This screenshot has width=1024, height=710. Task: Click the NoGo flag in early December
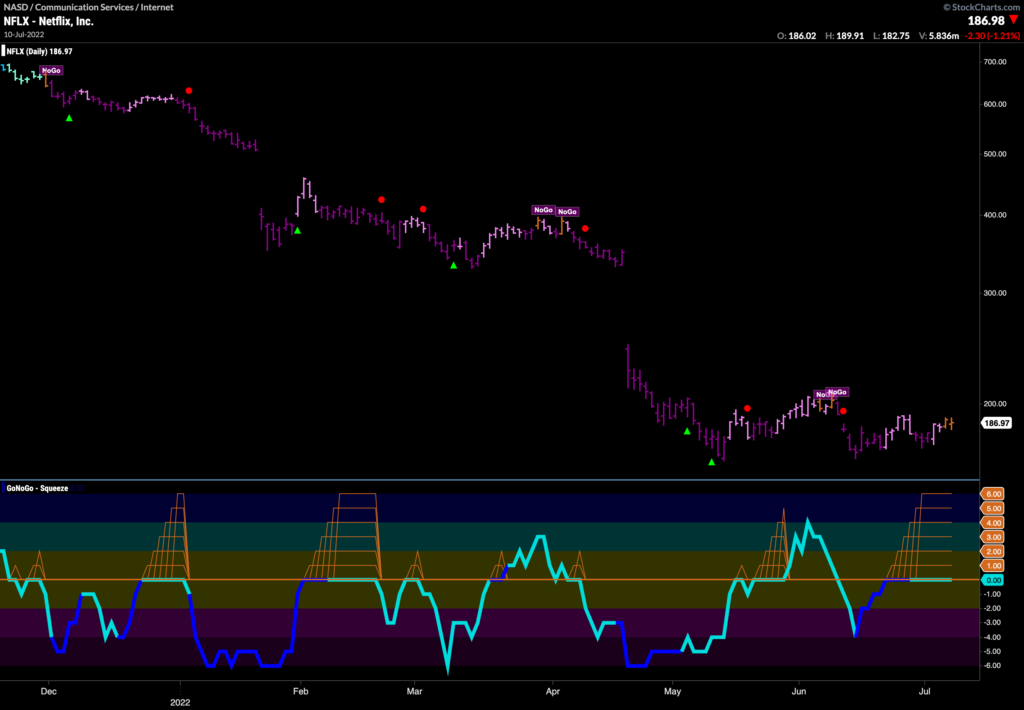pos(51,70)
